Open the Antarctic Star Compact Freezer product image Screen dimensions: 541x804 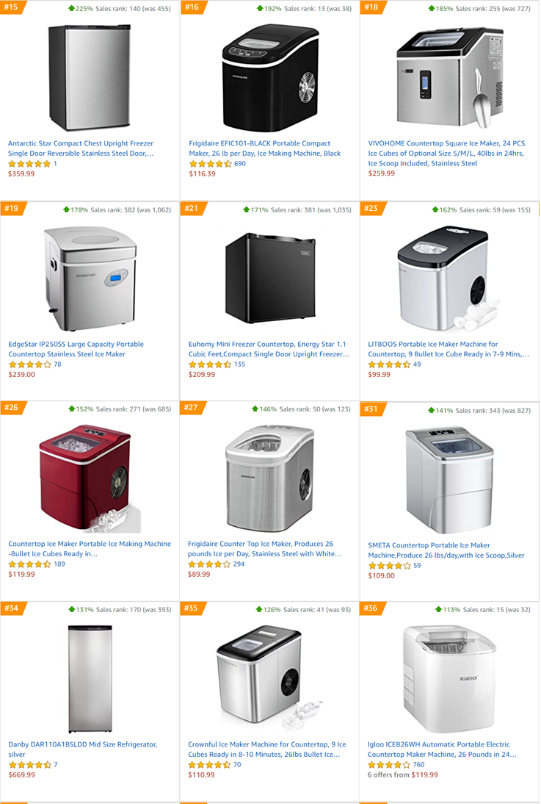[x=89, y=78]
